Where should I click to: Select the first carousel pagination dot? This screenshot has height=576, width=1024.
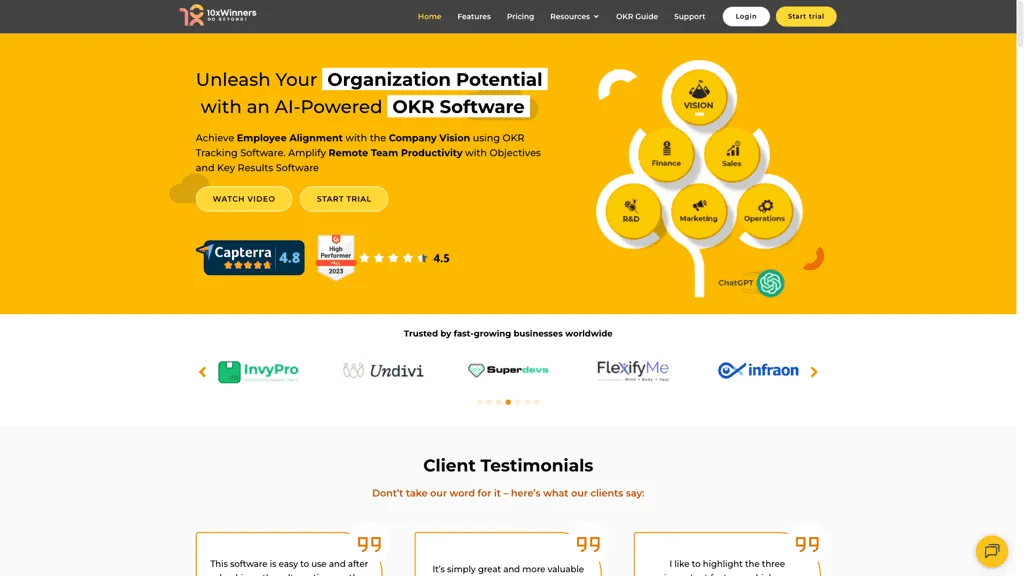coord(479,402)
